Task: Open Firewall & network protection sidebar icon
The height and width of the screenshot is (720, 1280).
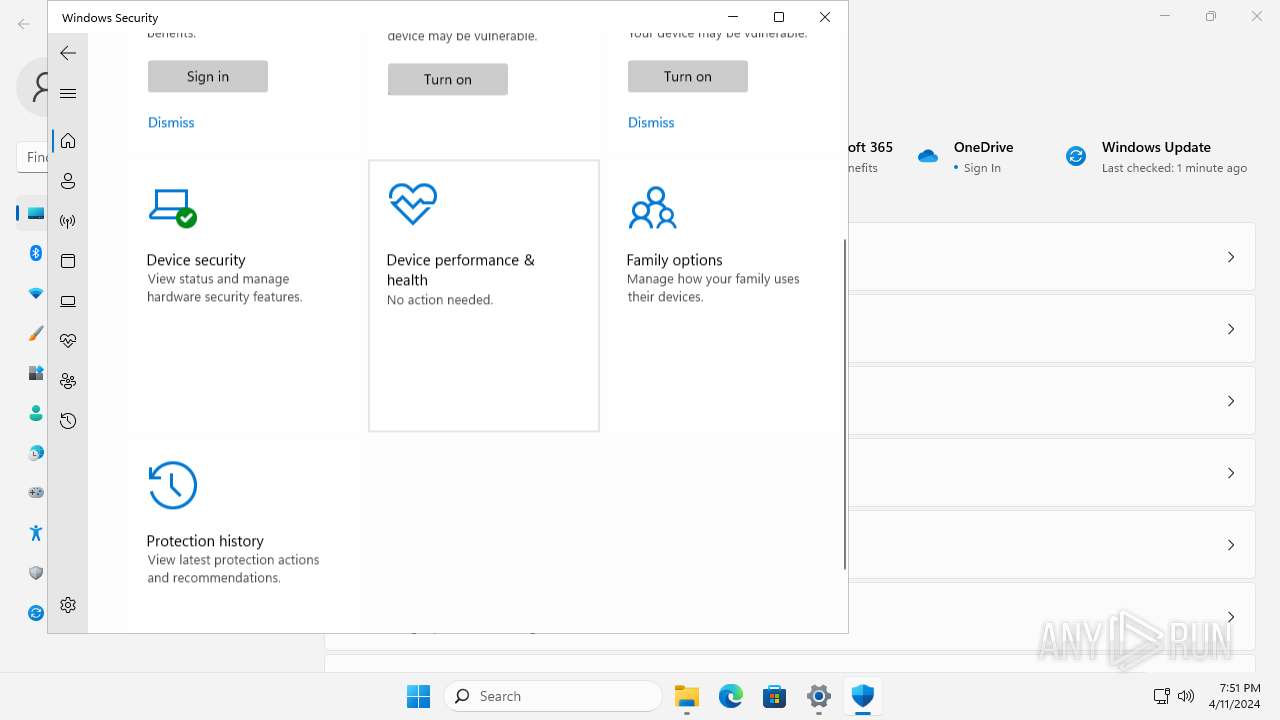Action: pos(68,221)
